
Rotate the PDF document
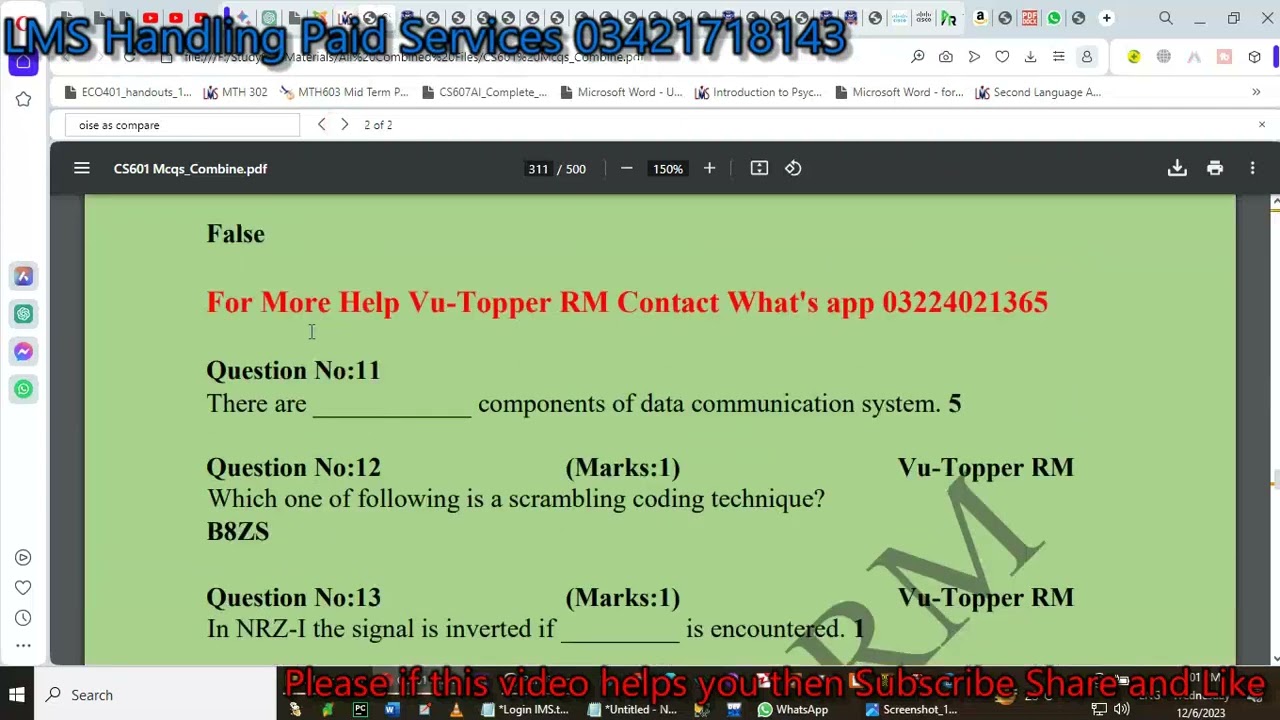793,169
